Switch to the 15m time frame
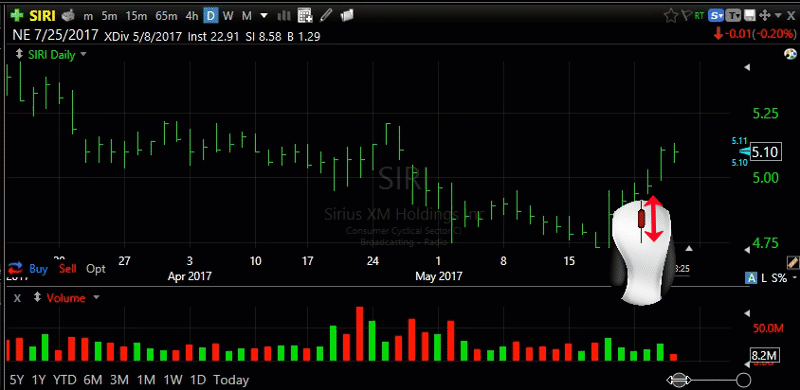800x390 pixels. (136, 16)
